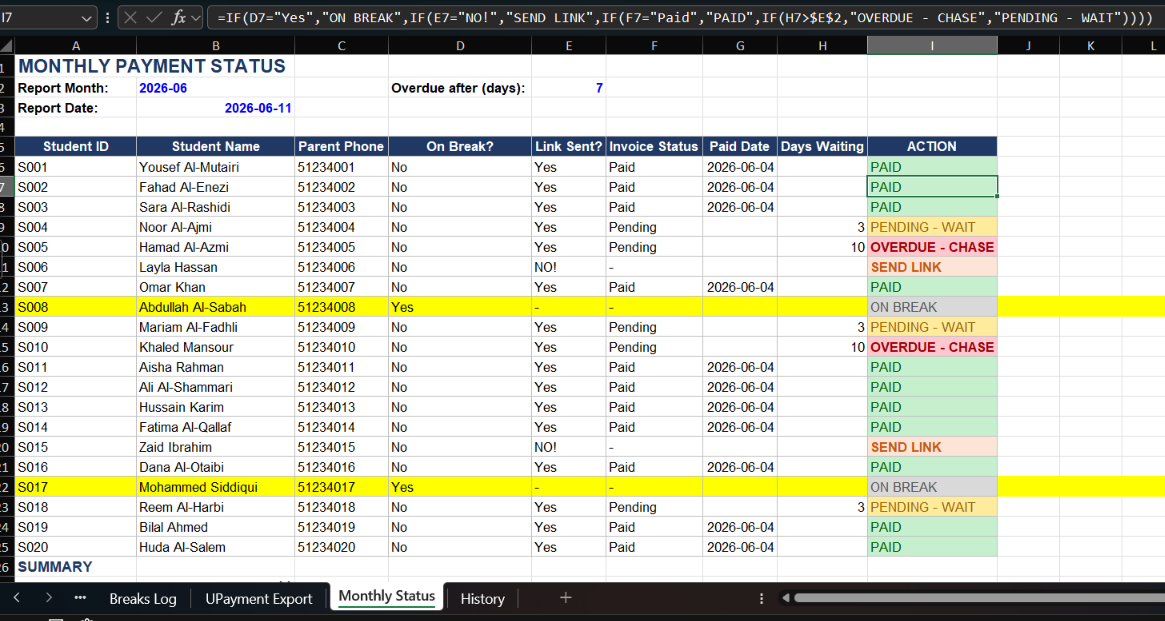Switch to the History sheet tab
Viewport: 1165px width, 621px height.
point(482,599)
